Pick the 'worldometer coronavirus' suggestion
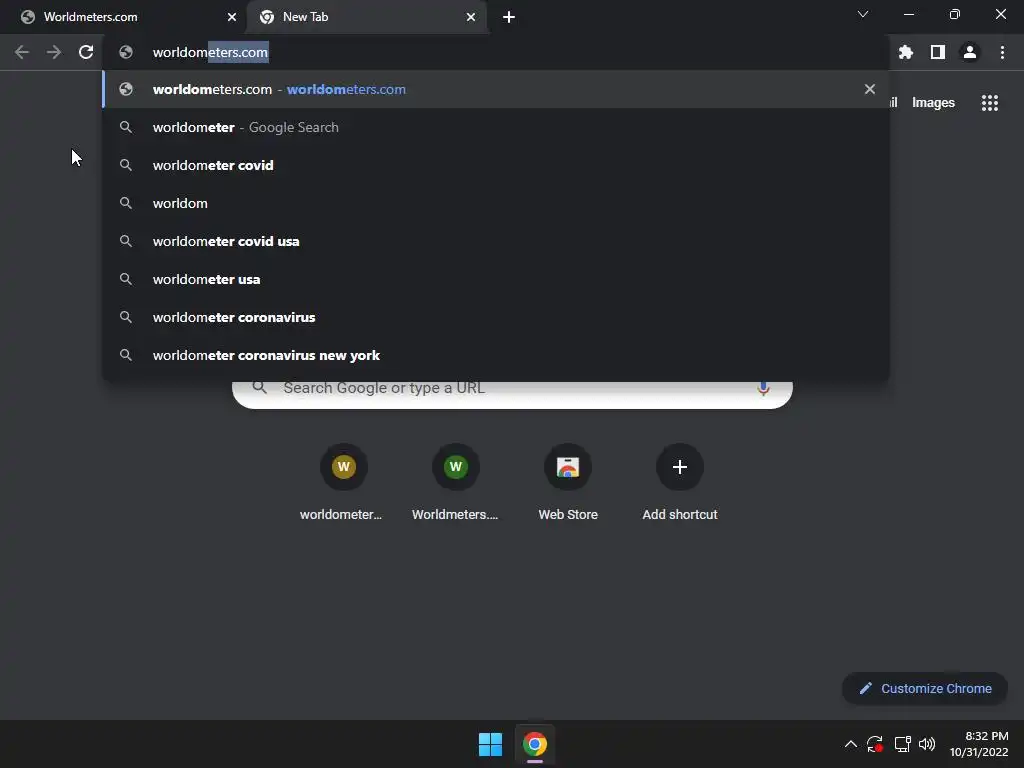The width and height of the screenshot is (1024, 768). [x=496, y=317]
